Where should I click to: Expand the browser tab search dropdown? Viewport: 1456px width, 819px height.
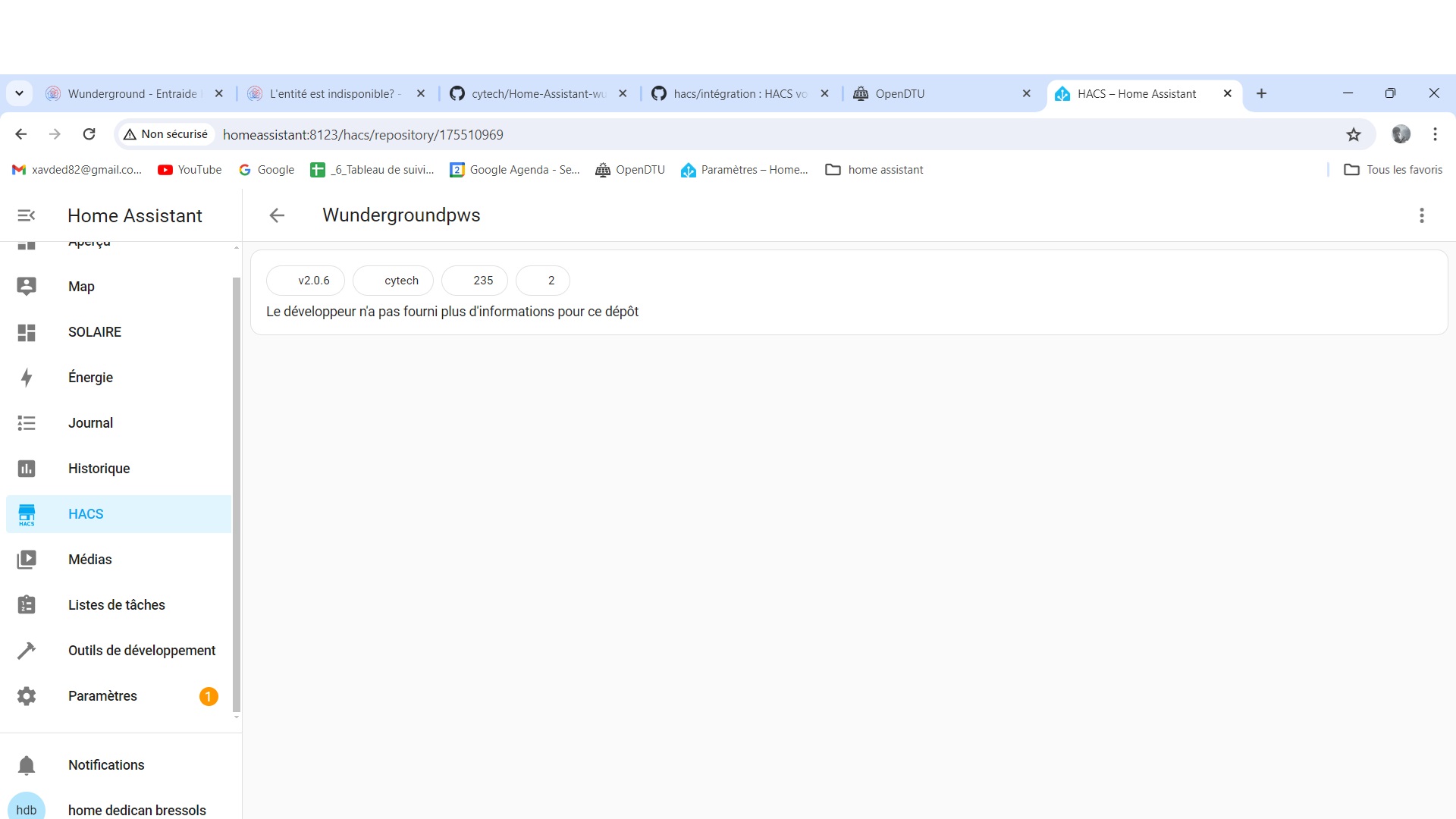pos(20,93)
